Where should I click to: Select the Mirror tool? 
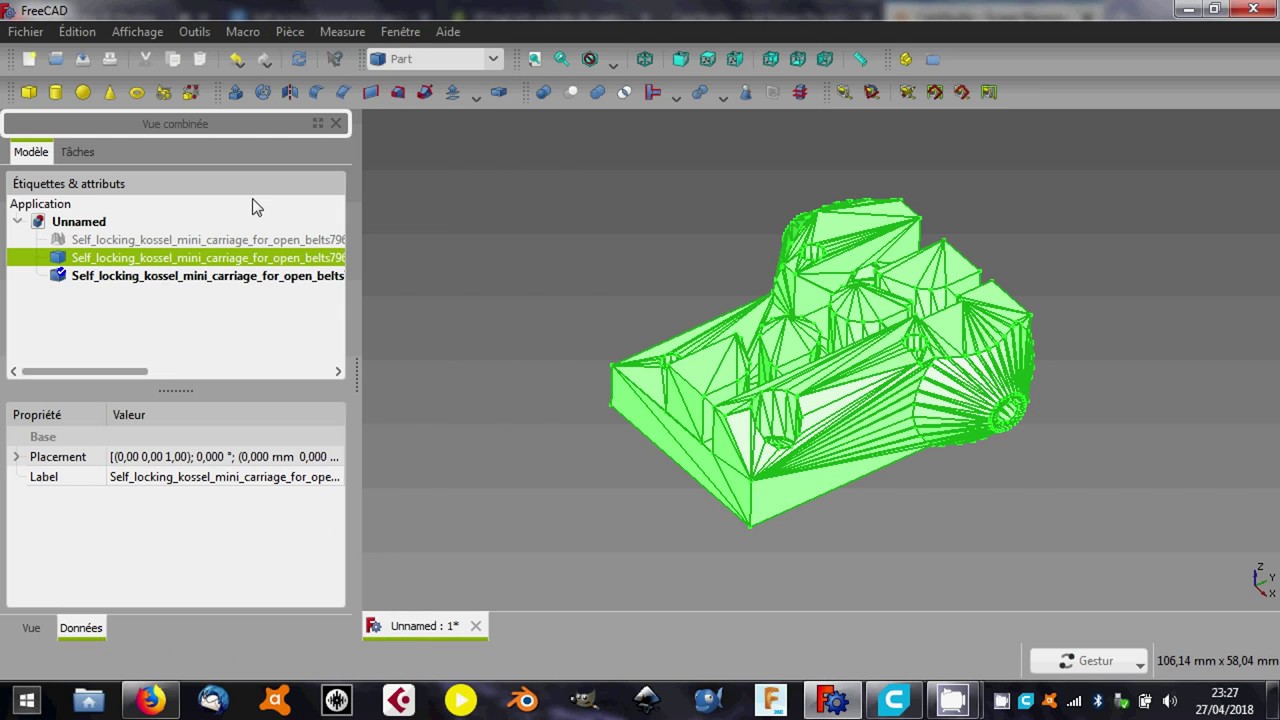290,92
